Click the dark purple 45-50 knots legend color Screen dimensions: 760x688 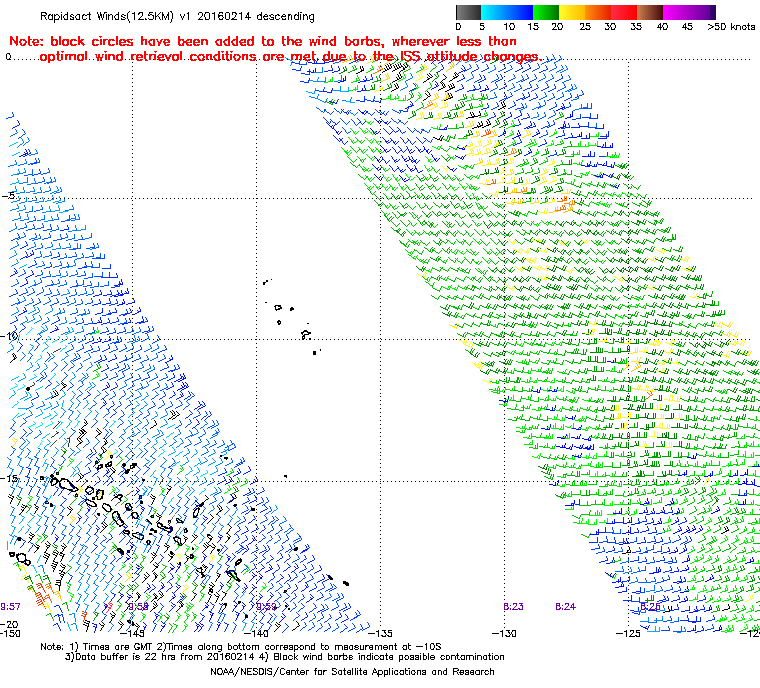click(x=702, y=12)
